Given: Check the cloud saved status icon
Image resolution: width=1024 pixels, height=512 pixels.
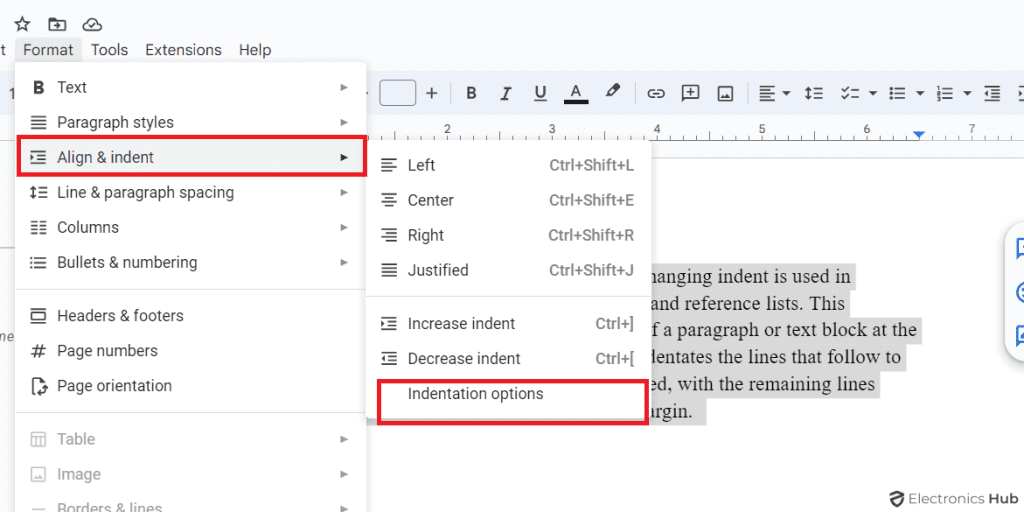Looking at the screenshot, I should click(x=93, y=24).
